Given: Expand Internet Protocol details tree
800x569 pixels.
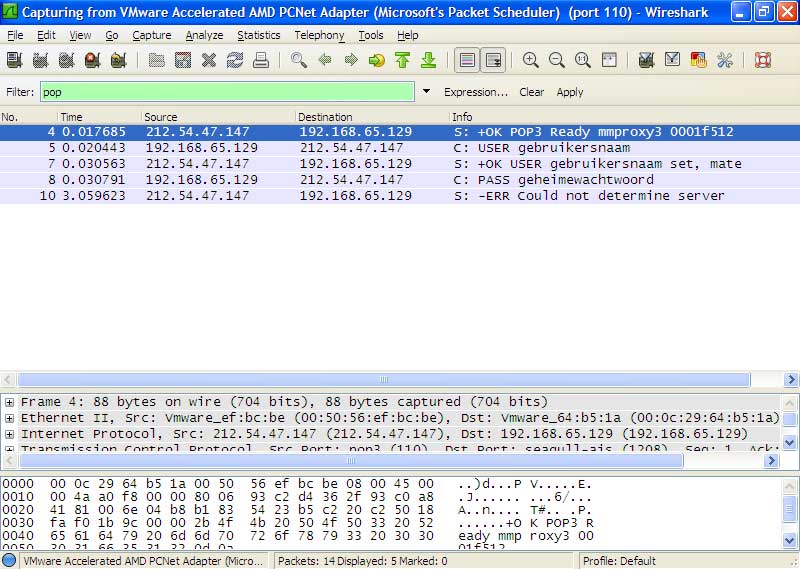Looking at the screenshot, I should click(x=9, y=434).
